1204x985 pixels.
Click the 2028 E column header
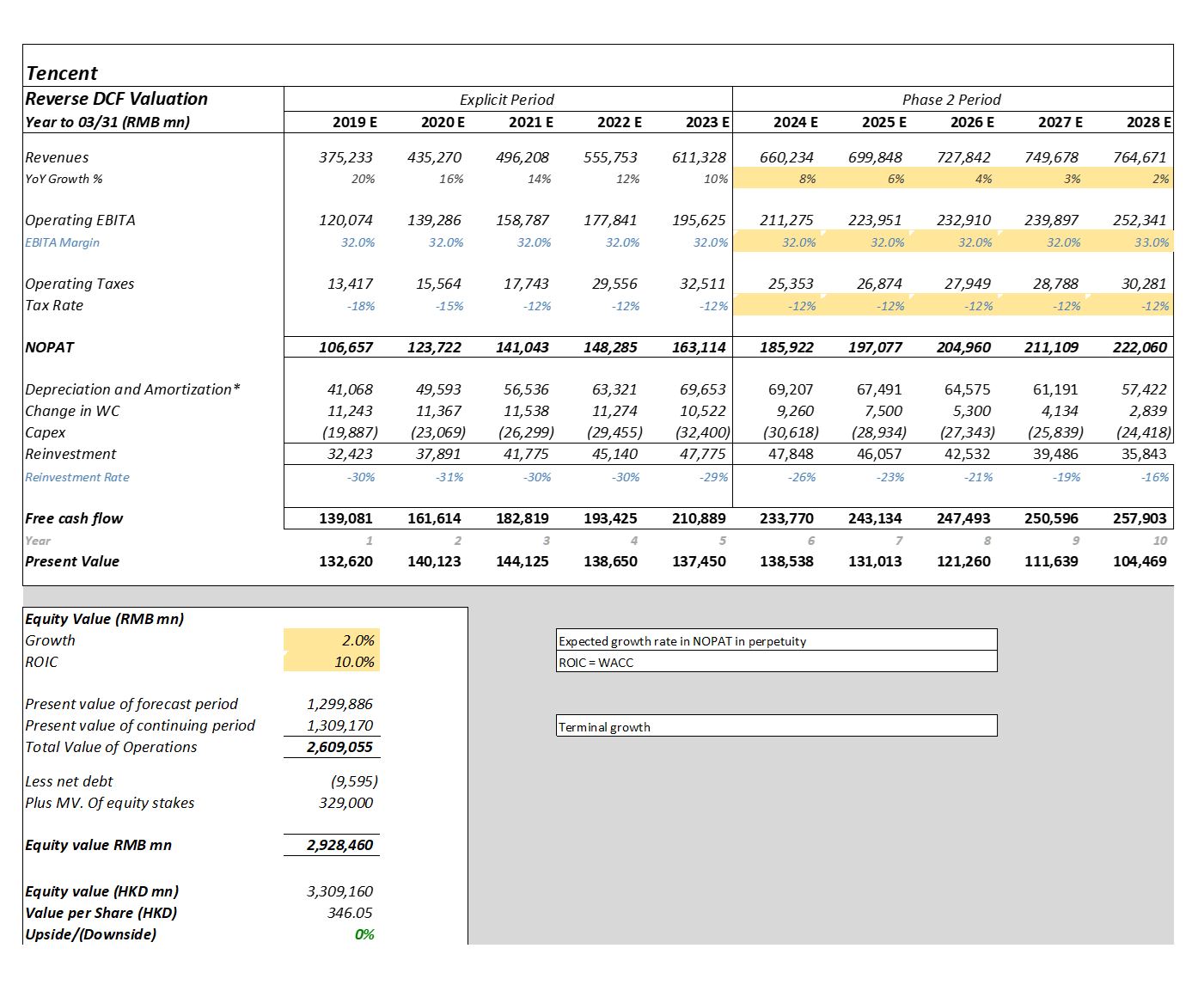(x=1148, y=122)
